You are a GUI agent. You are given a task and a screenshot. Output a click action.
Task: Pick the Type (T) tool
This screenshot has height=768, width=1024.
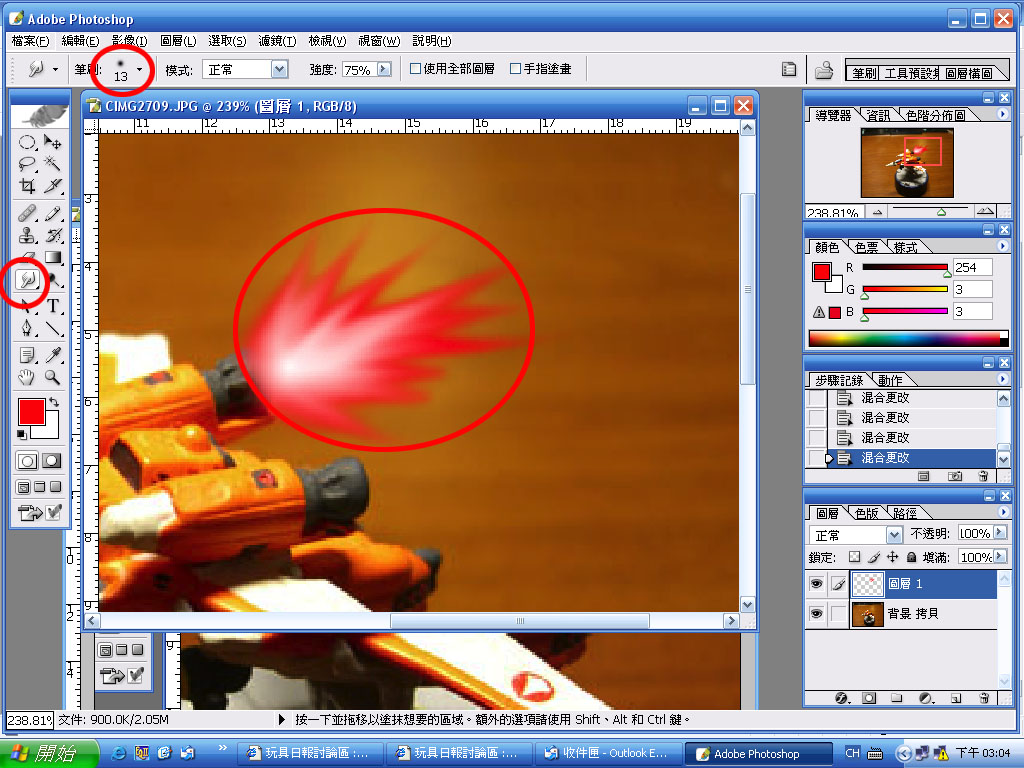click(x=53, y=306)
